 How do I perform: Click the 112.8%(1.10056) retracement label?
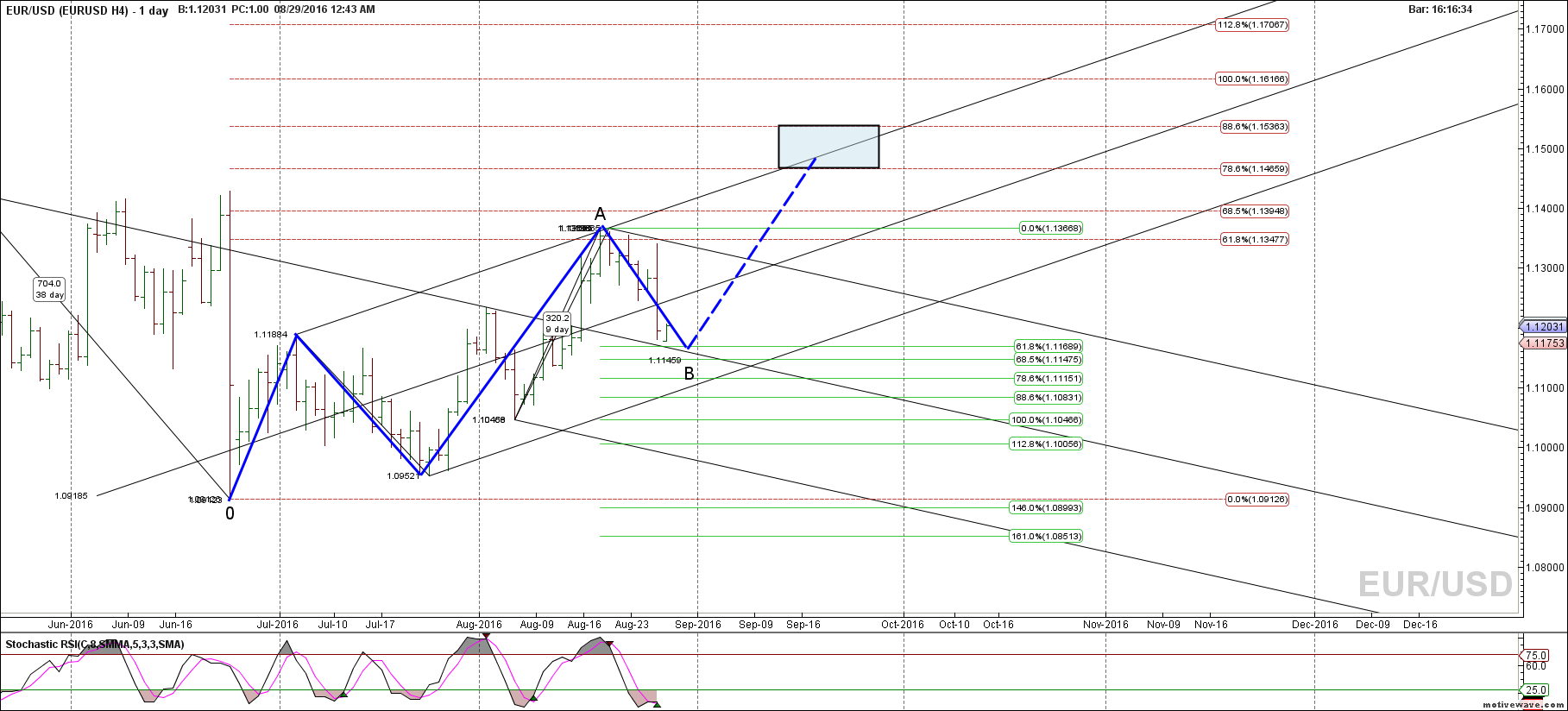click(1046, 444)
